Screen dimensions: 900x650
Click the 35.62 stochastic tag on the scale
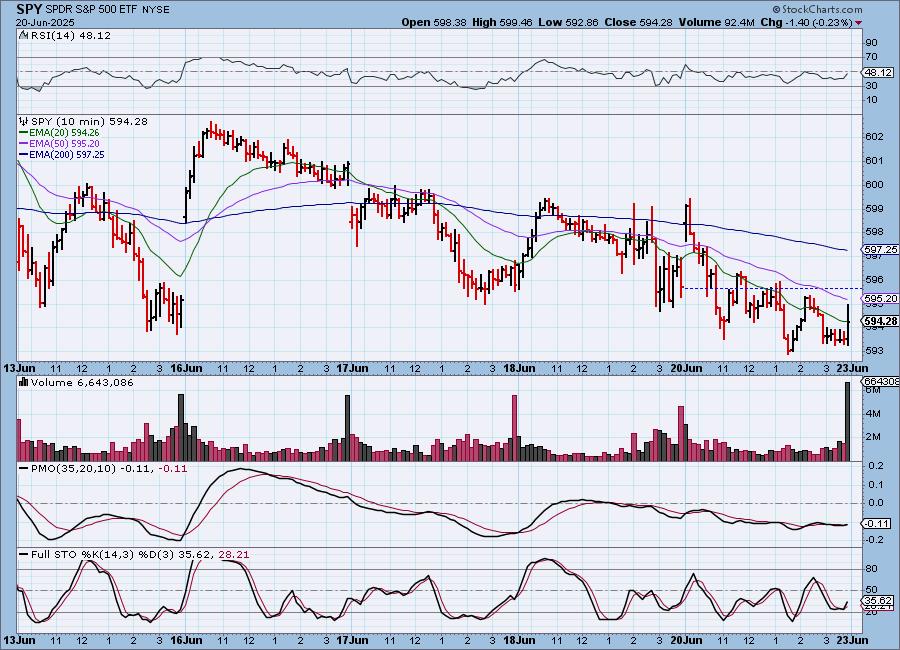point(878,601)
